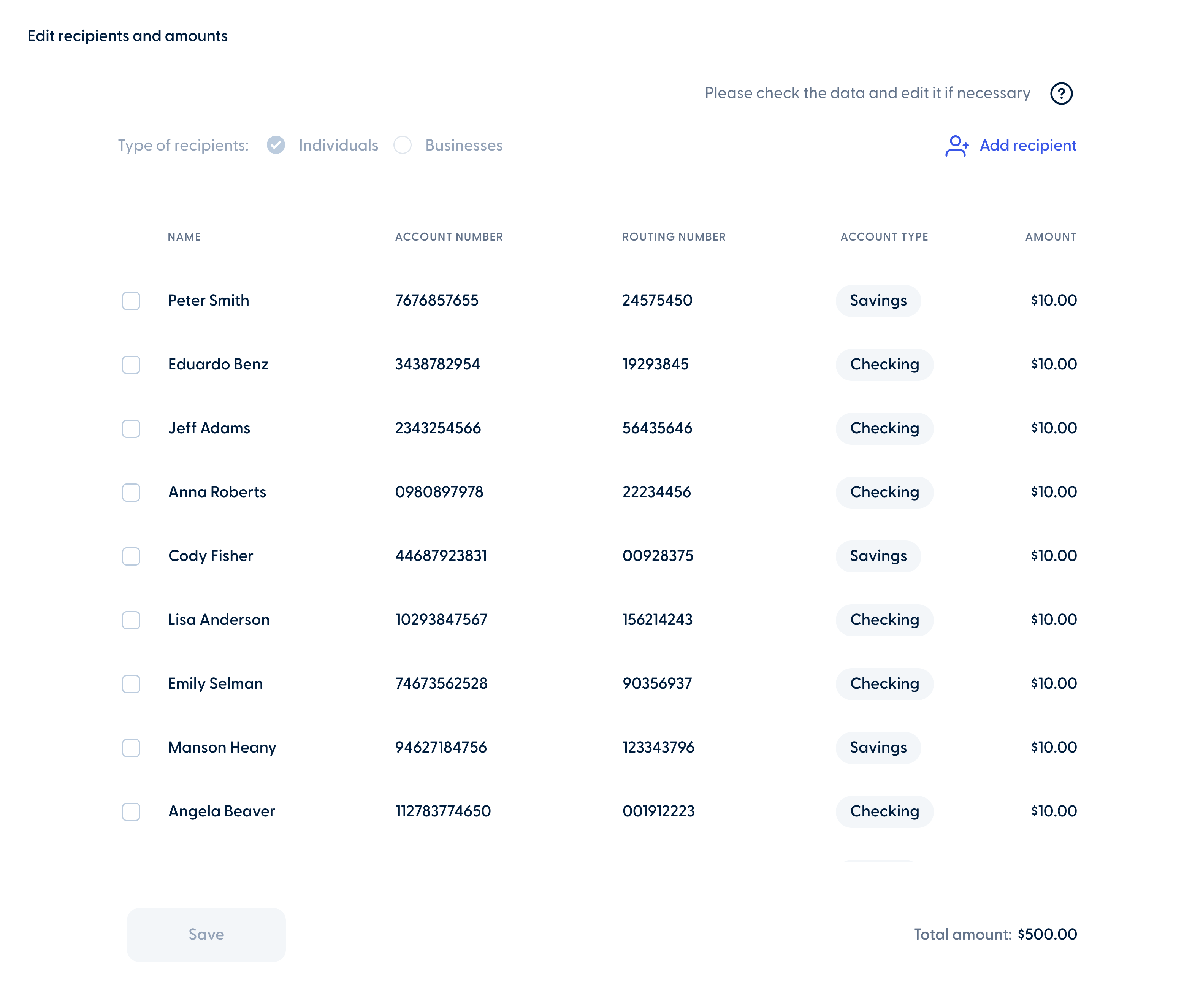Check the box for Emily Selman
The height and width of the screenshot is (1008, 1203).
tap(131, 685)
